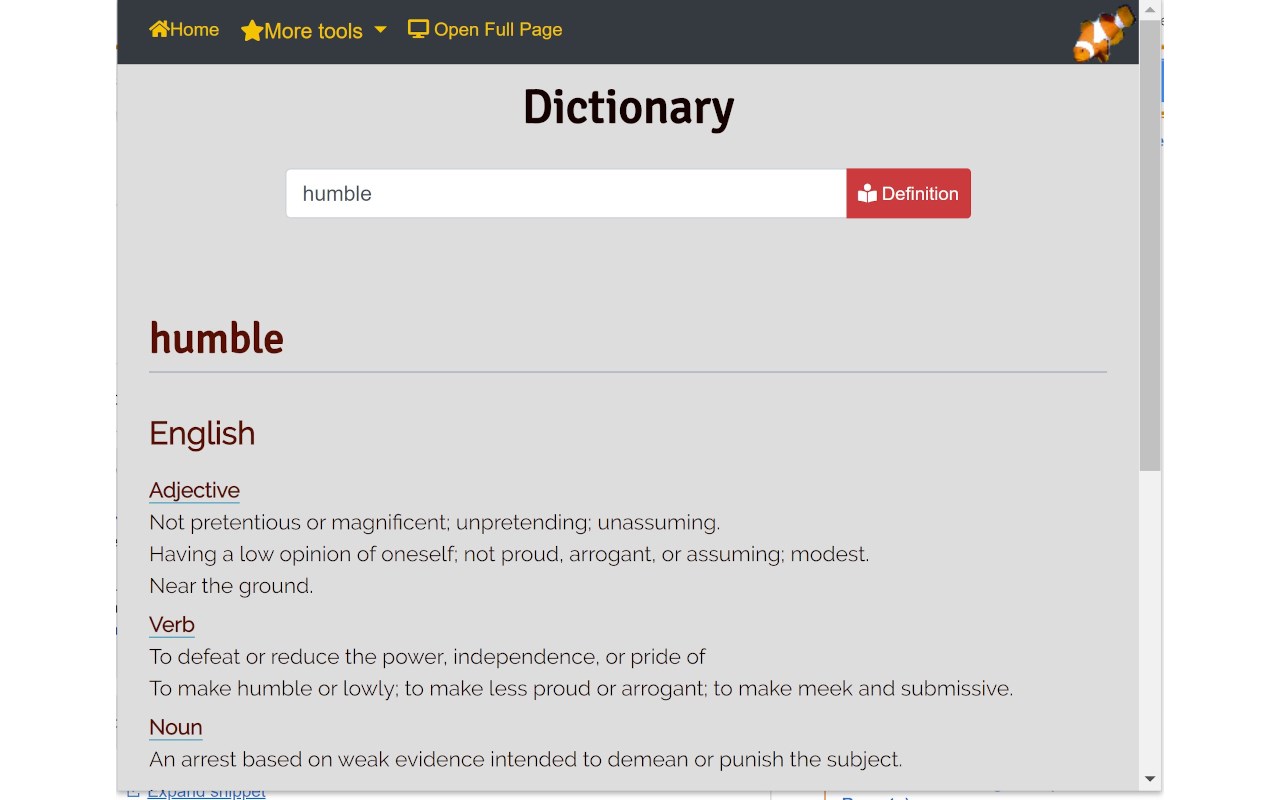Click the clownfish logo in the header
Image resolution: width=1280 pixels, height=800 pixels.
coord(1103,33)
